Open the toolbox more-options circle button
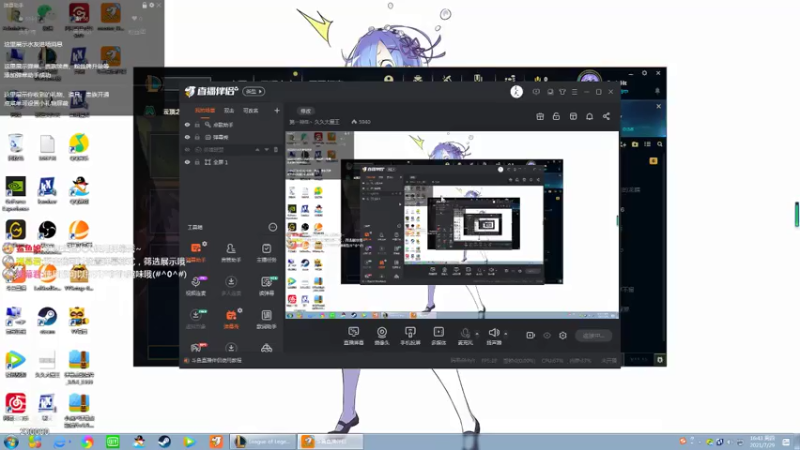Image resolution: width=800 pixels, height=450 pixels. [272, 227]
